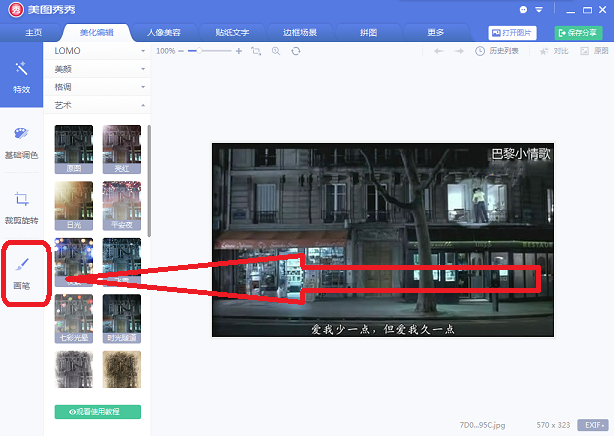Click the file name 7D0...95C.jpg
Image resolution: width=614 pixels, height=436 pixels.
[x=482, y=425]
